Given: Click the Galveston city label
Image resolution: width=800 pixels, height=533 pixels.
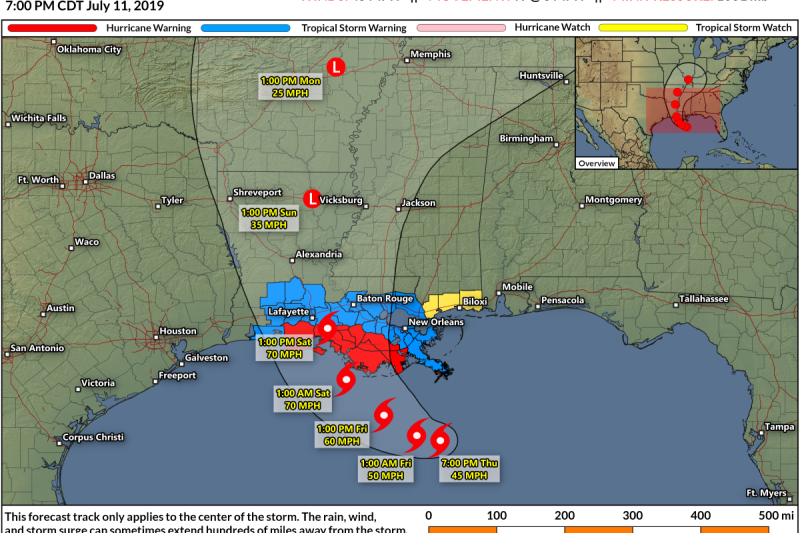Looking at the screenshot, I should coord(206,358).
